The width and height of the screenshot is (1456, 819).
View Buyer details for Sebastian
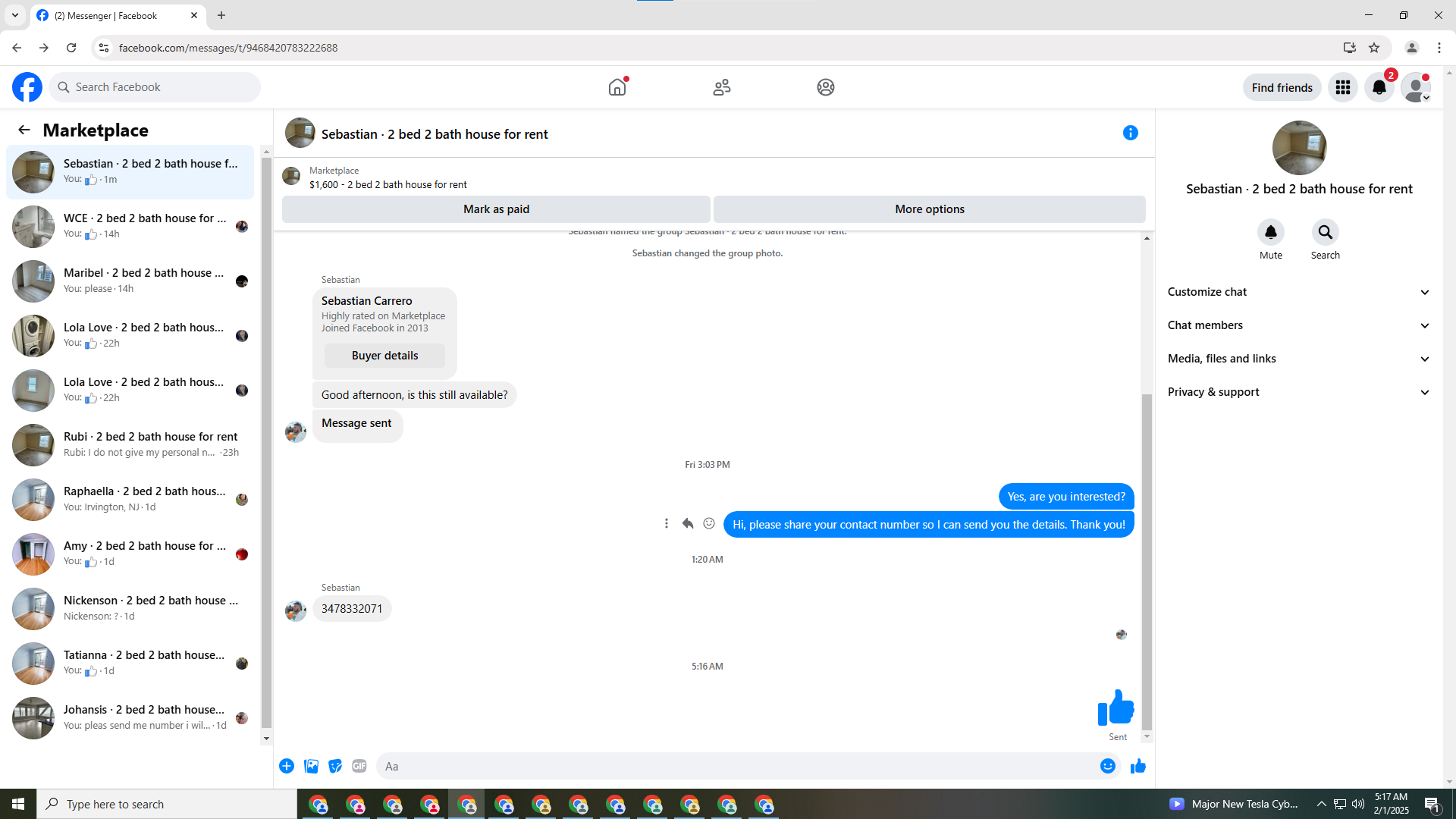pyautogui.click(x=384, y=356)
